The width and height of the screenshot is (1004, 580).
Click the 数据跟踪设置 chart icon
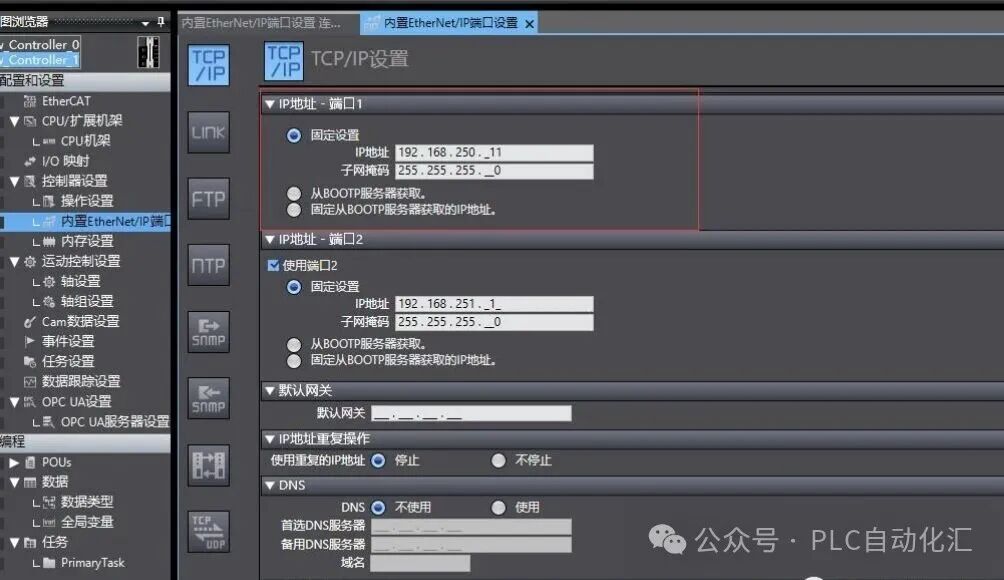pyautogui.click(x=30, y=382)
